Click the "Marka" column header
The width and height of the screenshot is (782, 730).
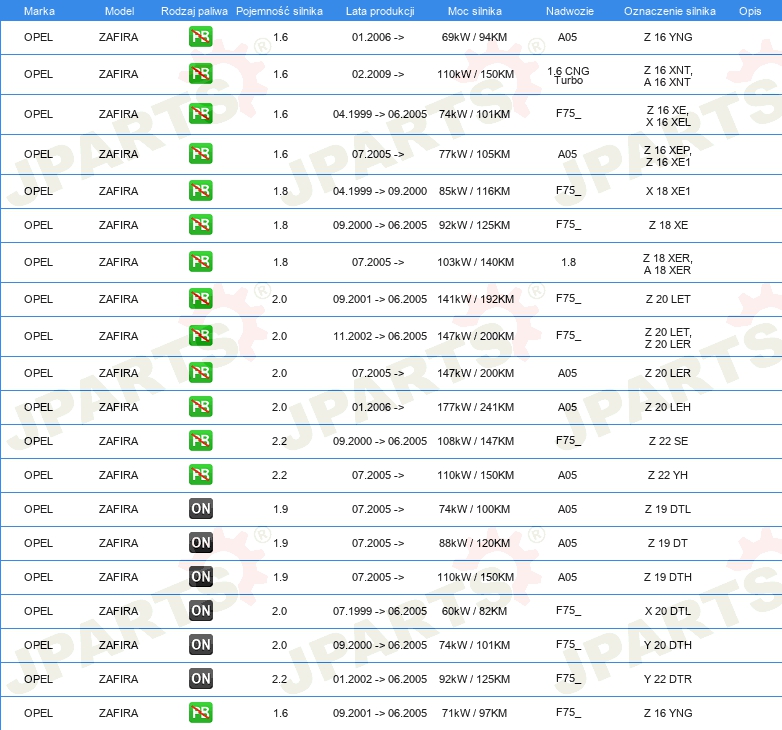point(39,11)
